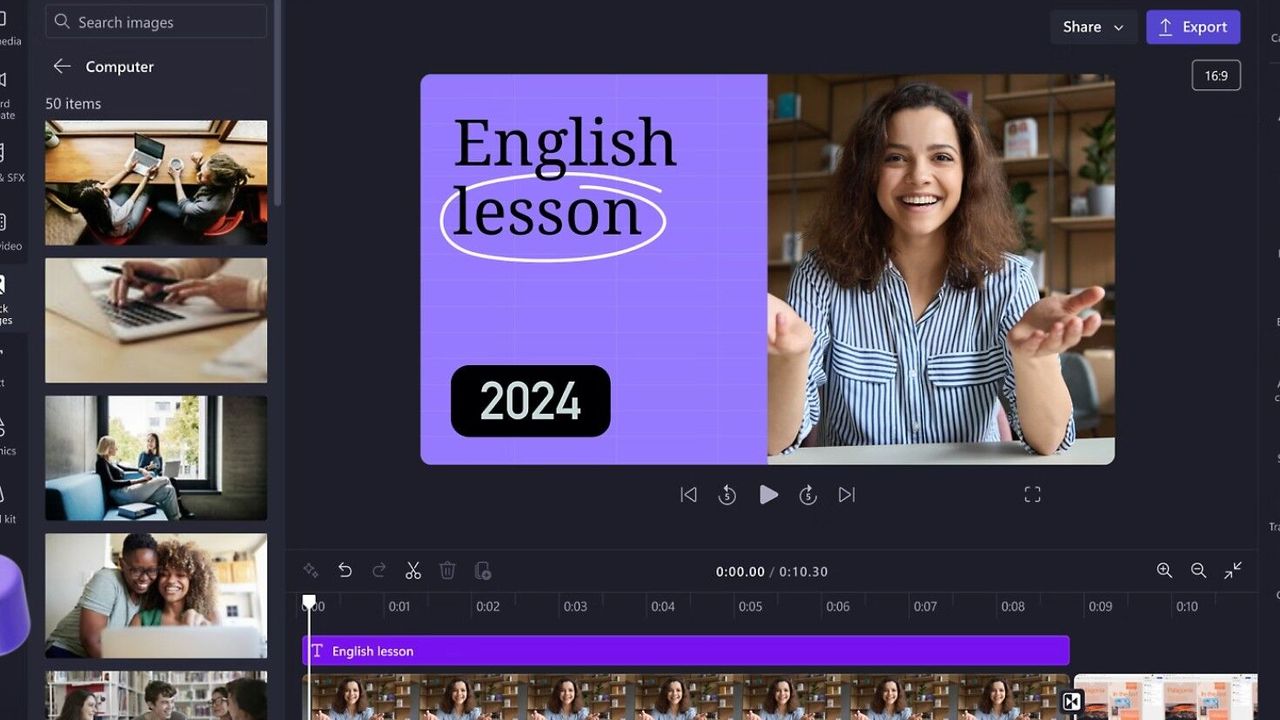The width and height of the screenshot is (1280, 720).
Task: Open the Share dropdown menu
Action: (x=1093, y=27)
